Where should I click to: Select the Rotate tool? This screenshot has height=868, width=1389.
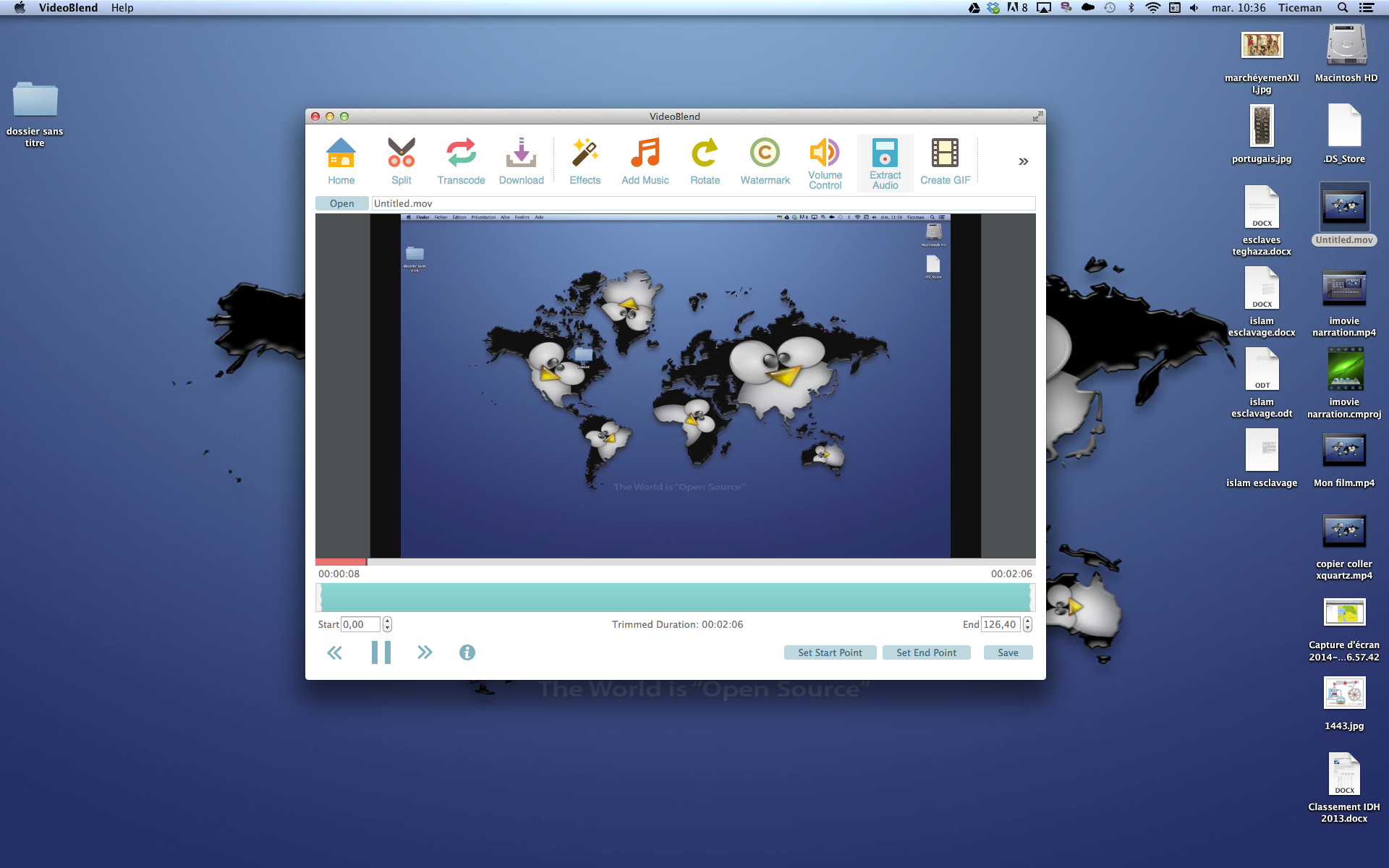[705, 162]
